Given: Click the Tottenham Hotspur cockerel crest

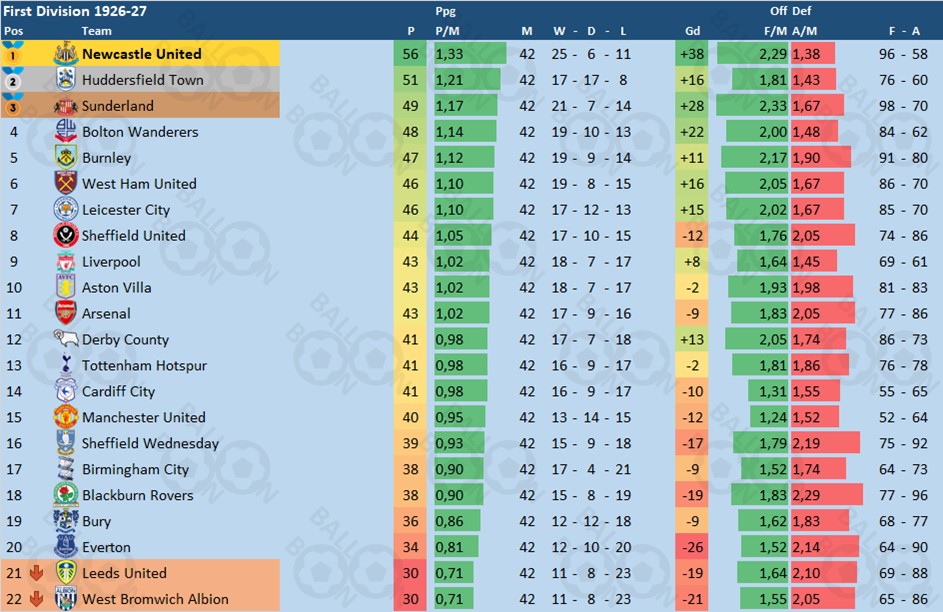Looking at the screenshot, I should click(66, 365).
